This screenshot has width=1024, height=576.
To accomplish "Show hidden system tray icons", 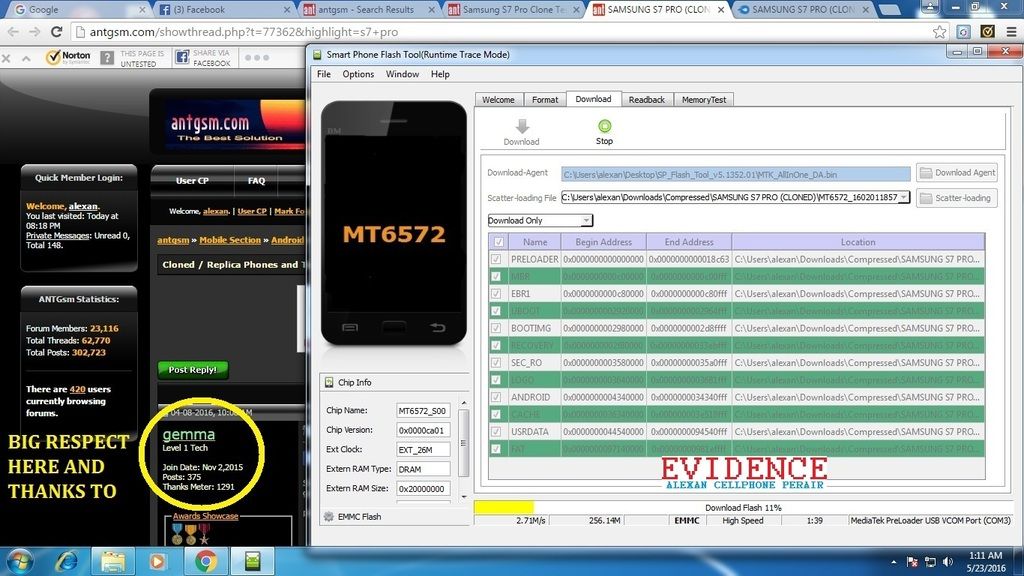I will (893, 562).
